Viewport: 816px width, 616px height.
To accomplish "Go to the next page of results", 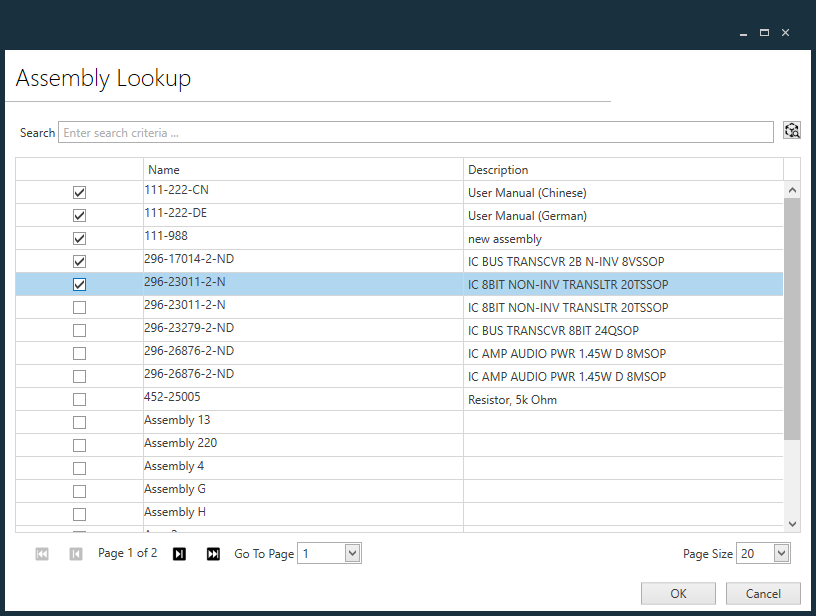I will point(178,553).
